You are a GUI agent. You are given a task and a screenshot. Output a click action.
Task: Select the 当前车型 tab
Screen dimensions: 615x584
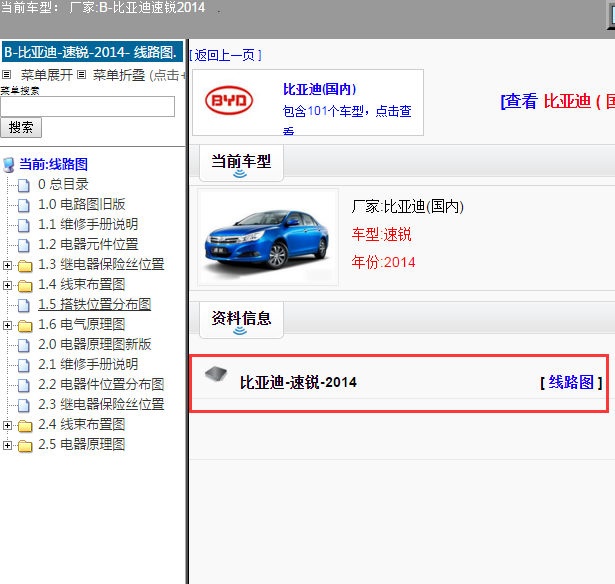241,161
